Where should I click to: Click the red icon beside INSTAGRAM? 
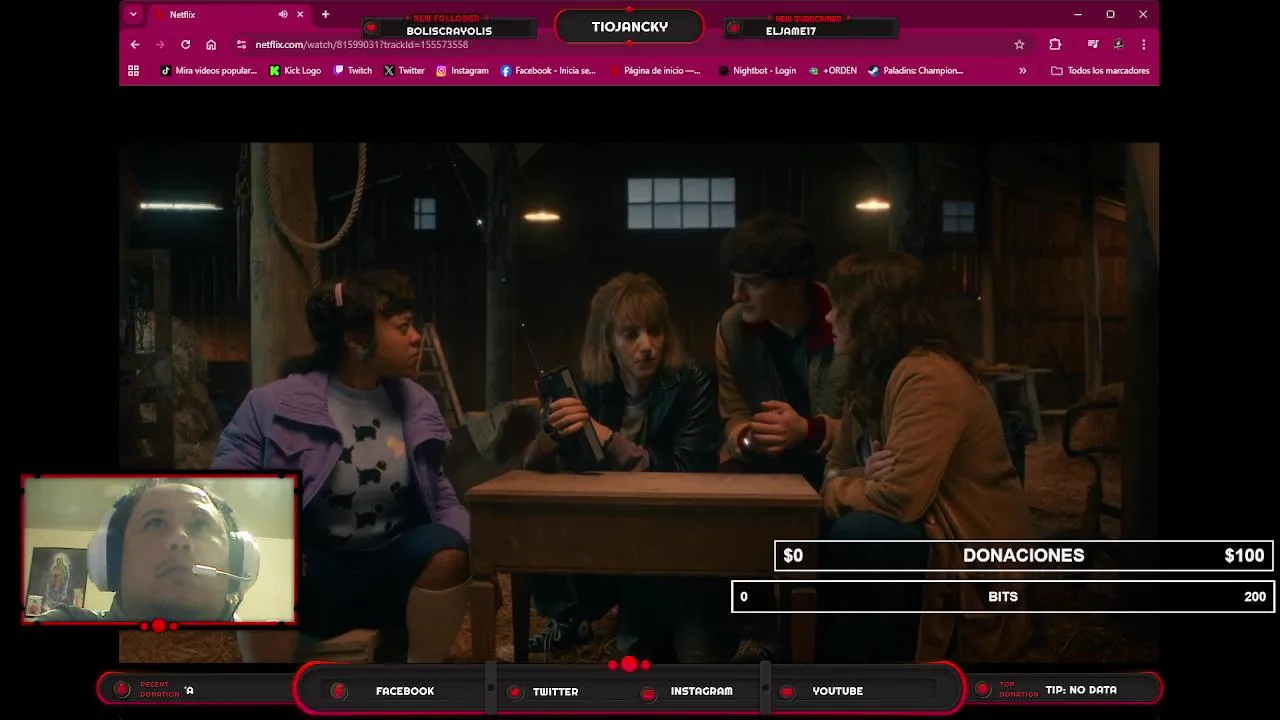(648, 693)
